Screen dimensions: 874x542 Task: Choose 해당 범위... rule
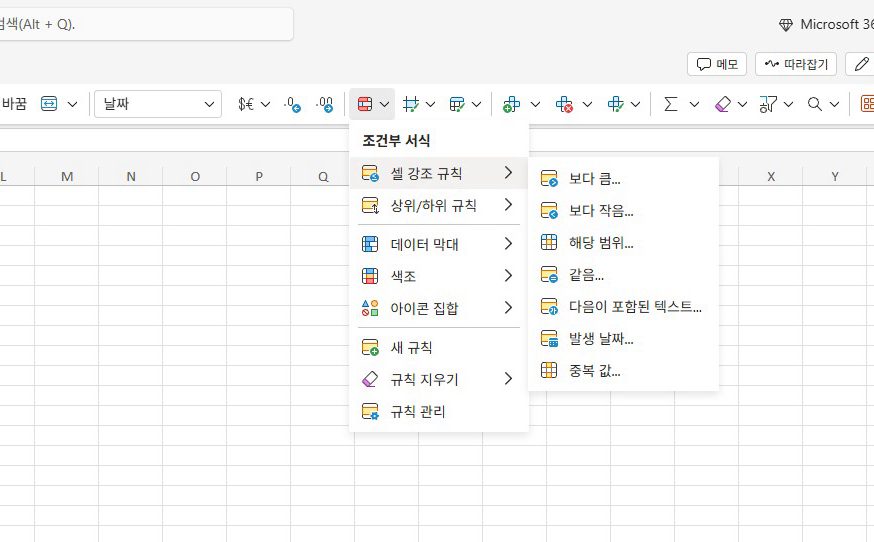click(x=623, y=243)
